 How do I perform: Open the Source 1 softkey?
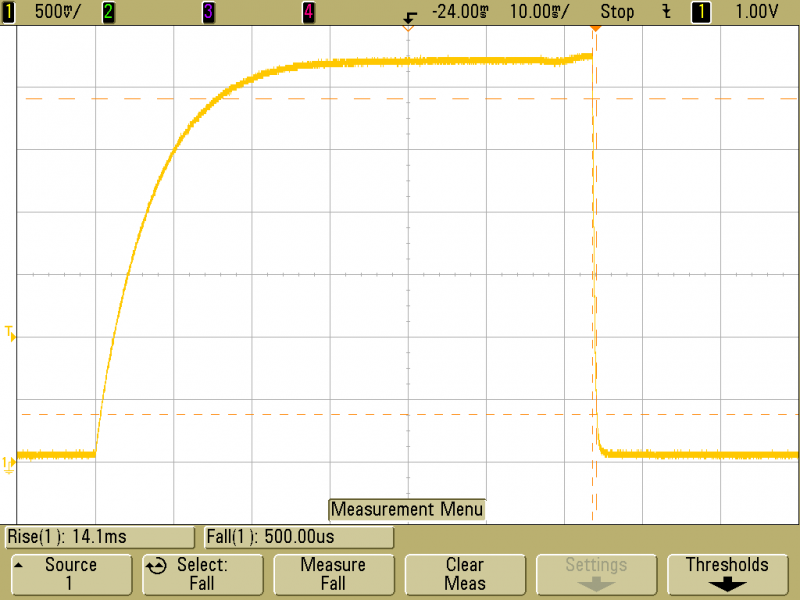tap(71, 574)
